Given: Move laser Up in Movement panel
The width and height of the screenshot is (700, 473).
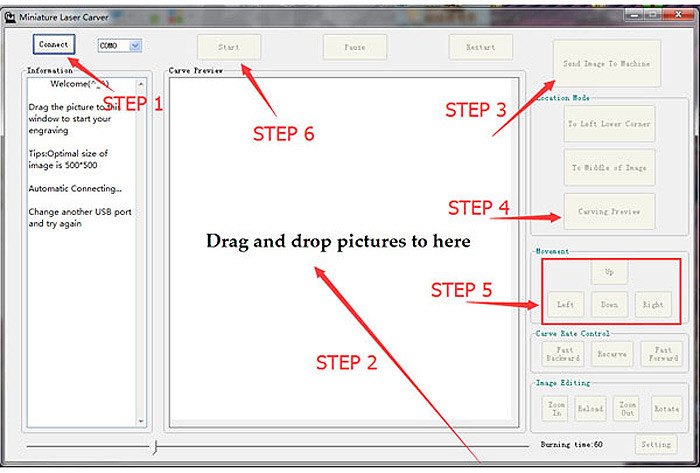Looking at the screenshot, I should point(609,272).
